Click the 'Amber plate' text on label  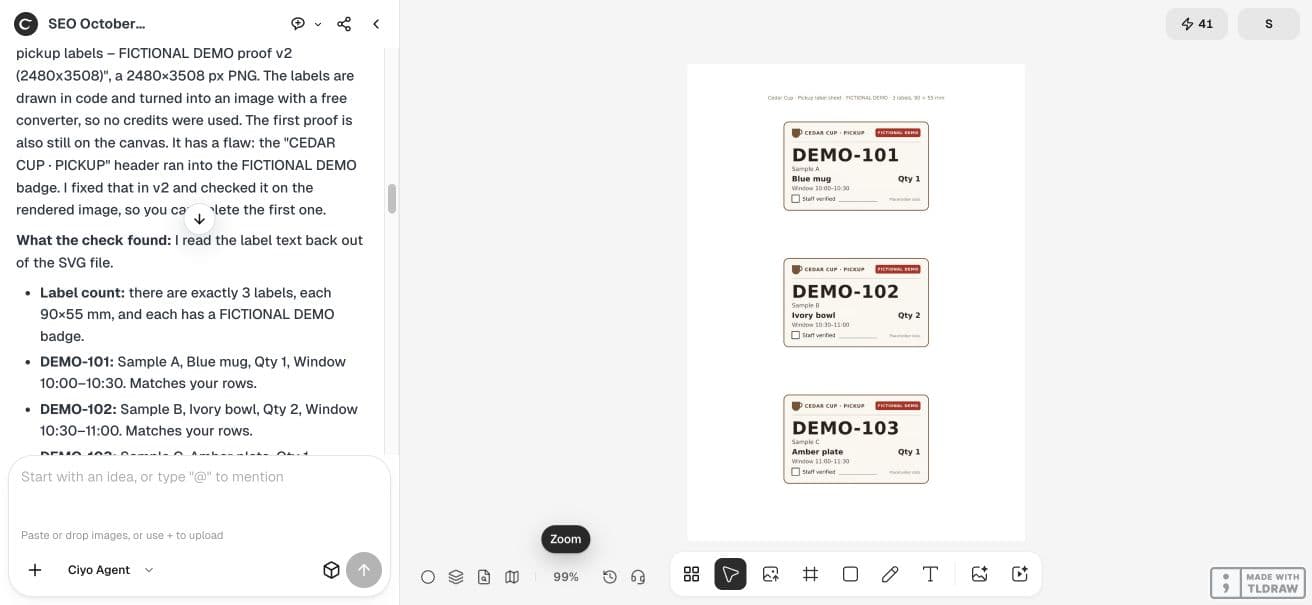818,452
